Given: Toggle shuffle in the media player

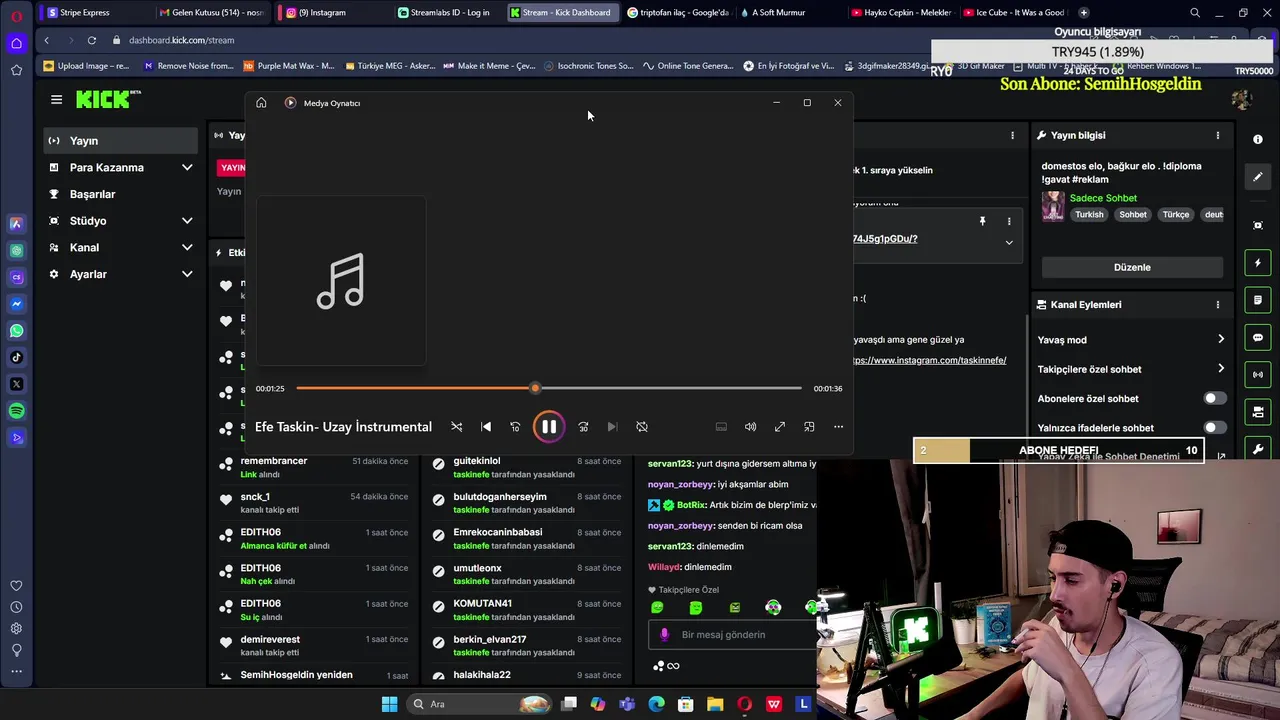Looking at the screenshot, I should point(457,427).
